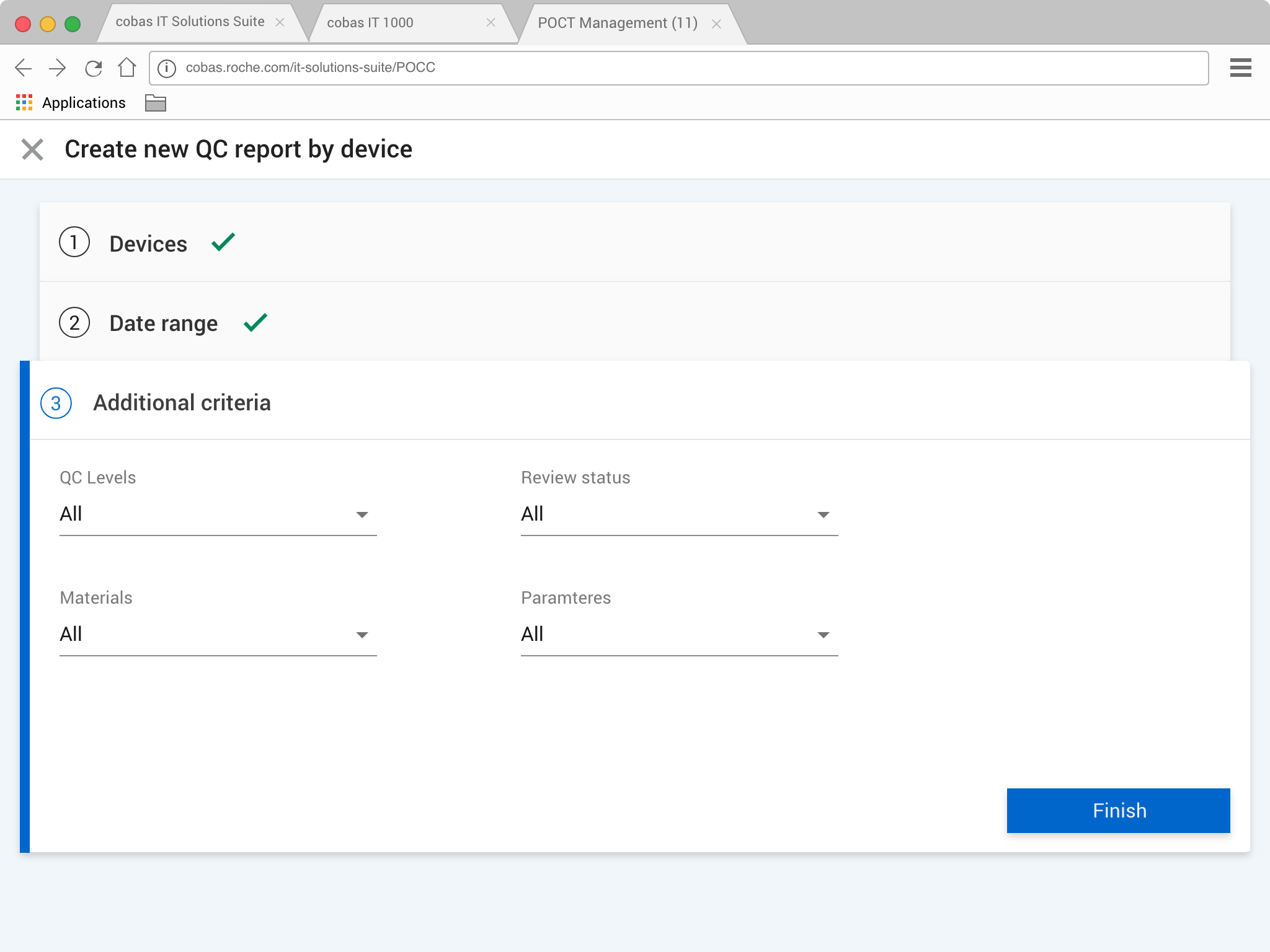Open the hamburger browser menu
Viewport: 1270px width, 952px height.
1240,68
